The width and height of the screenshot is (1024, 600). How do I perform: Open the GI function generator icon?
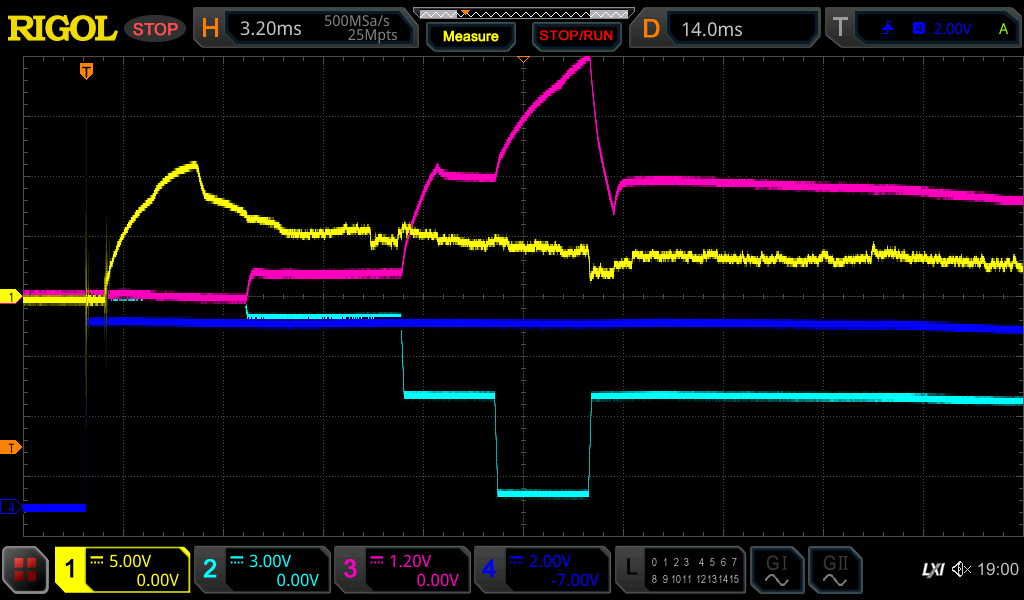click(776, 570)
